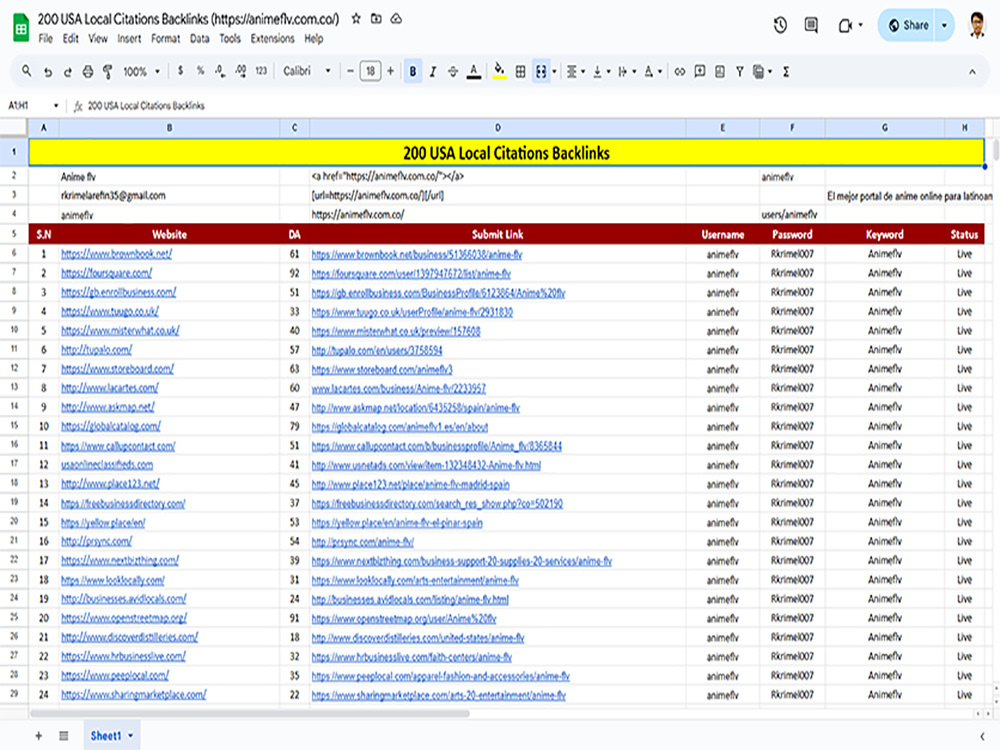Open the brownbook.net website link
1000x750 pixels.
[x=116, y=254]
